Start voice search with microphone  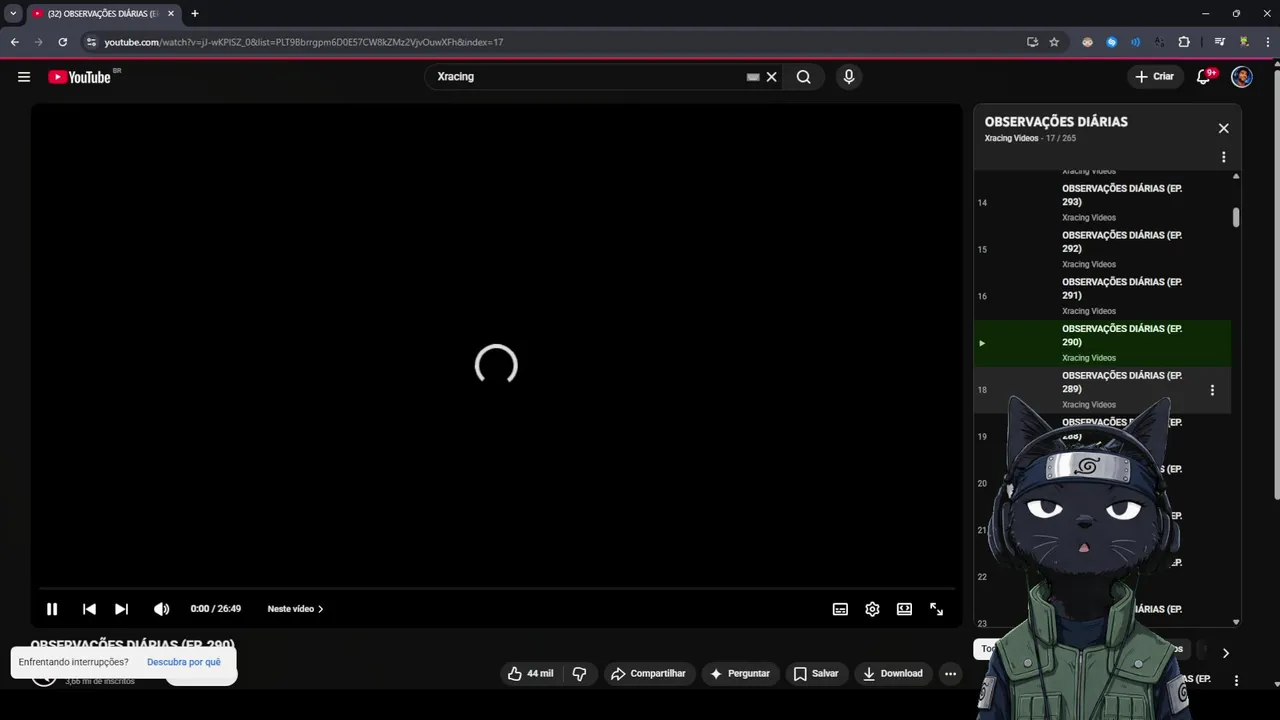pos(848,77)
